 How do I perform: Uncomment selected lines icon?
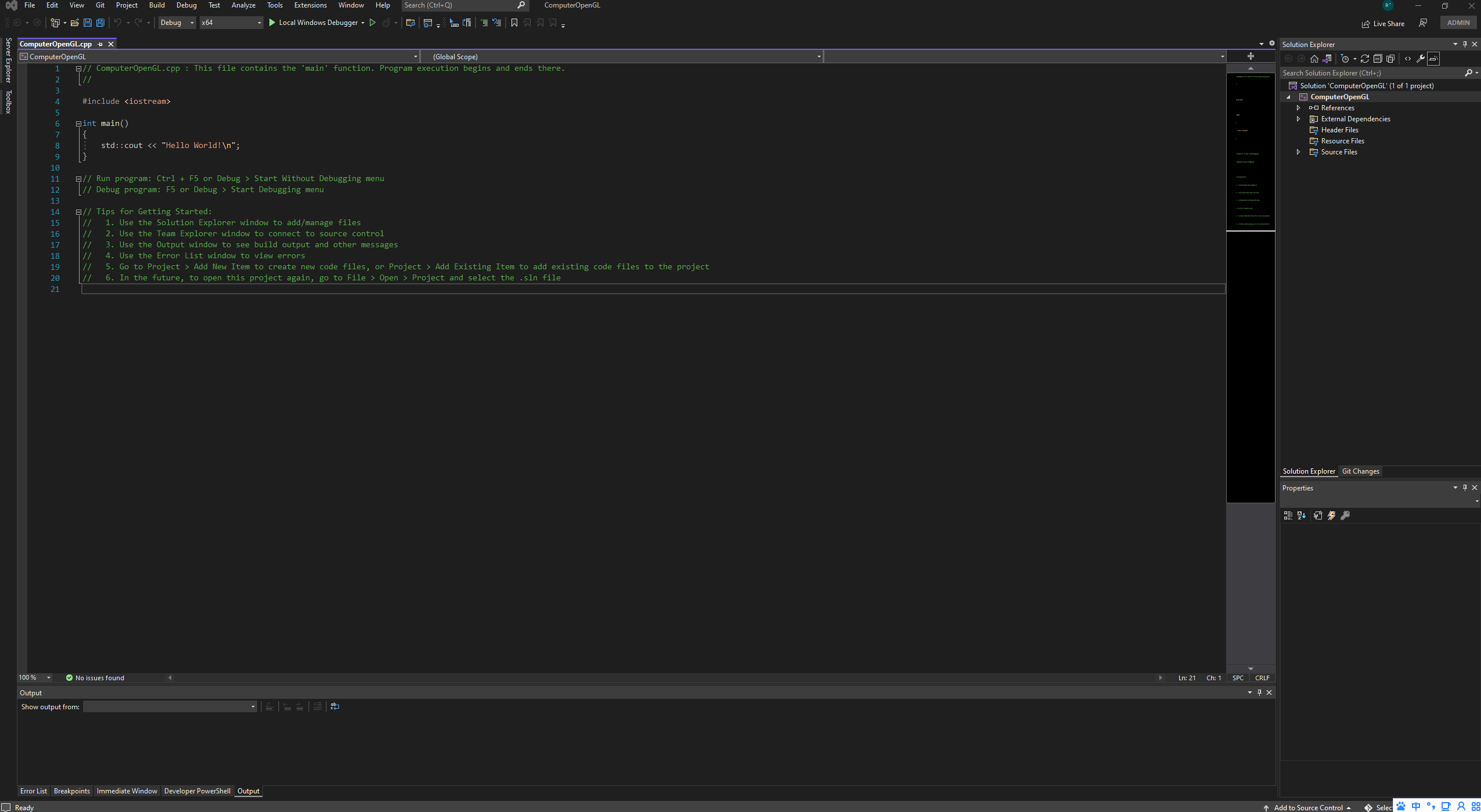click(x=496, y=23)
